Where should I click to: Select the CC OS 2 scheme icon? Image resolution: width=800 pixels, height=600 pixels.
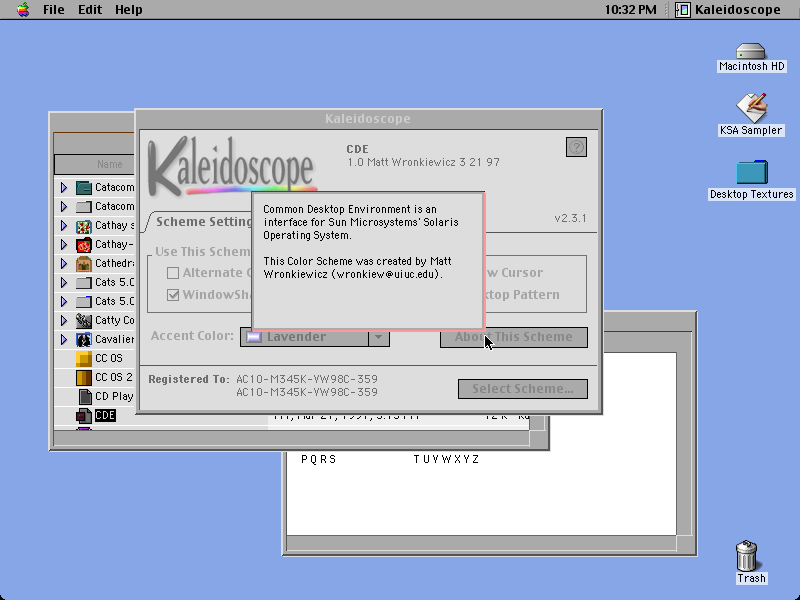pyautogui.click(x=84, y=378)
